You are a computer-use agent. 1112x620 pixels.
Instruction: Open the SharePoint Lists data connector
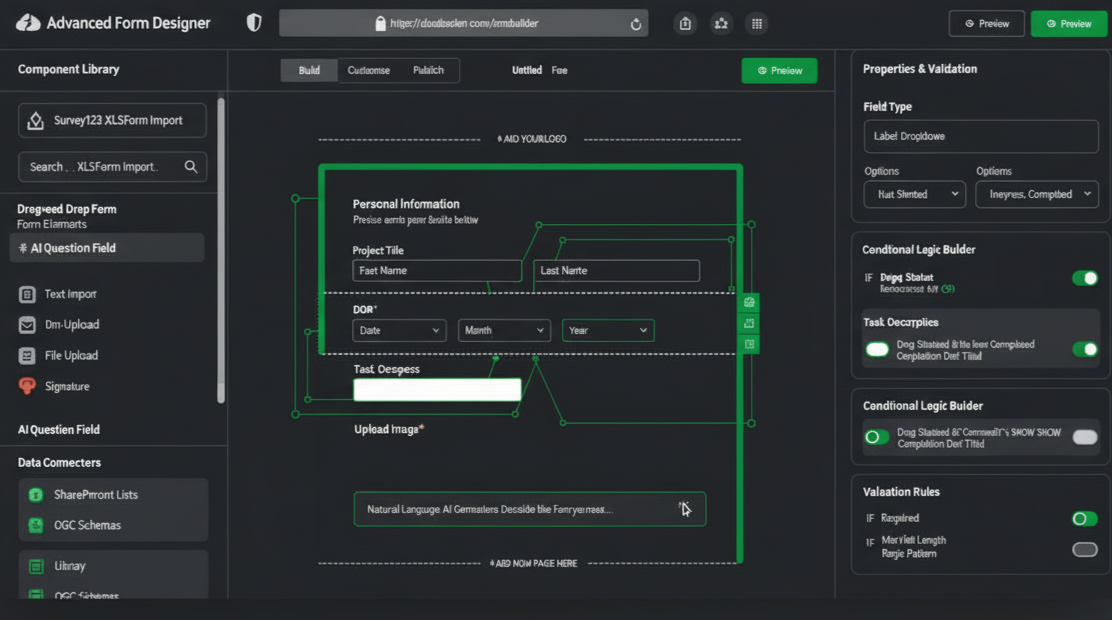click(x=95, y=494)
